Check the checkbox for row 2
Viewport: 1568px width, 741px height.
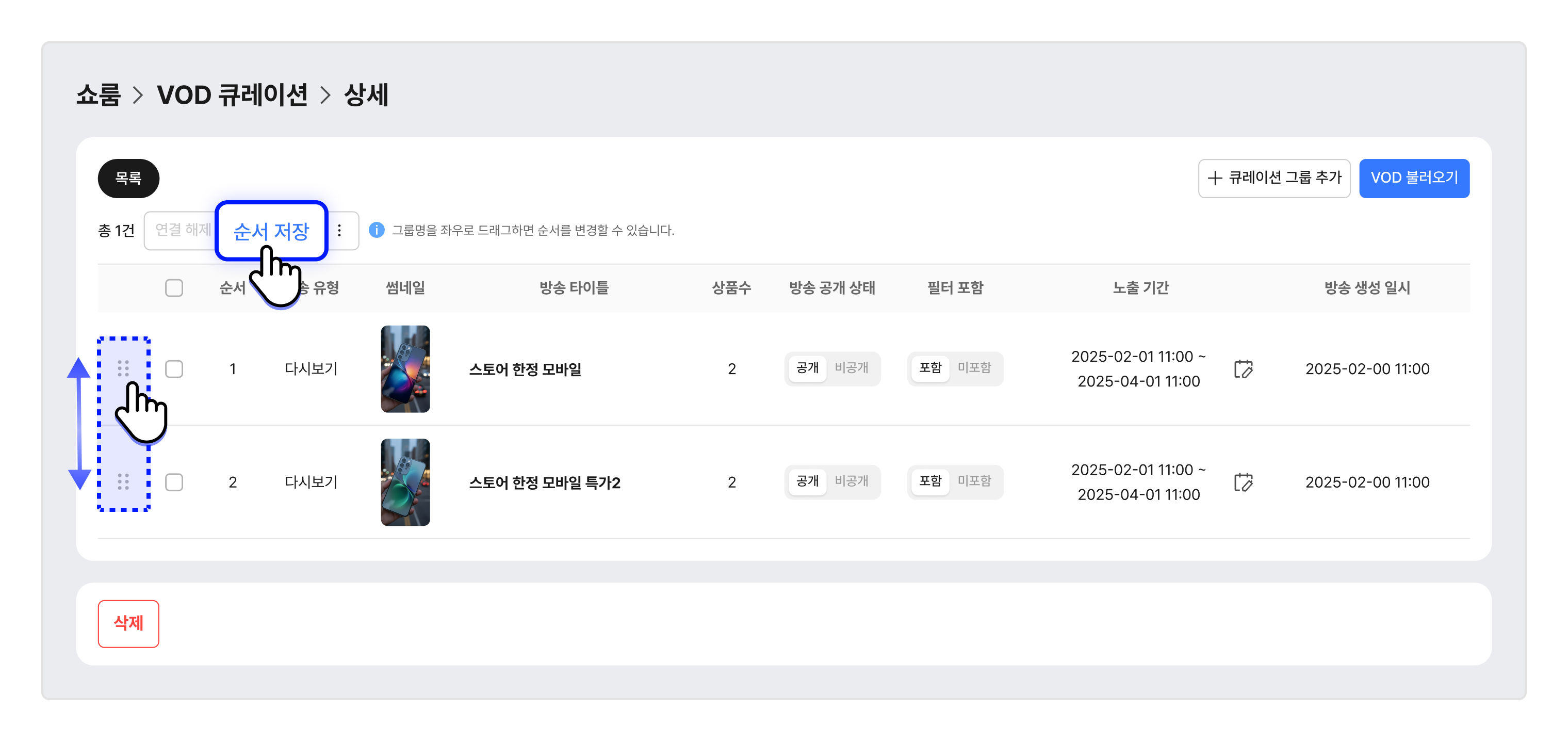(174, 481)
